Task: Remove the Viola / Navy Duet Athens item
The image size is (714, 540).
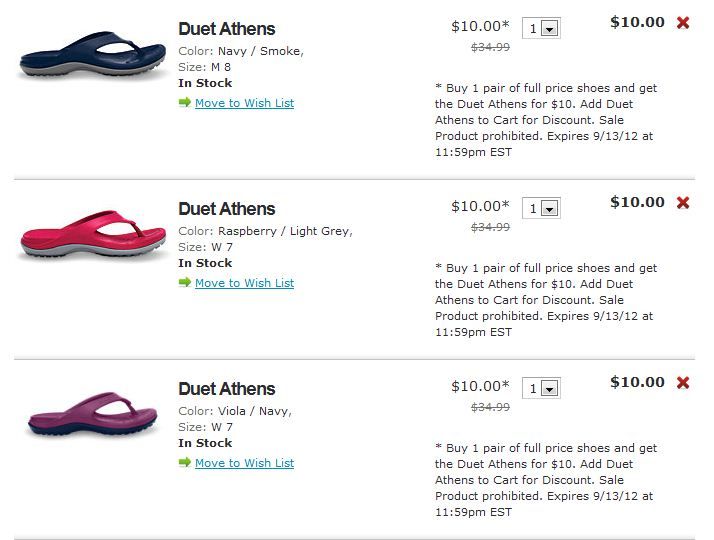Action: pos(683,383)
